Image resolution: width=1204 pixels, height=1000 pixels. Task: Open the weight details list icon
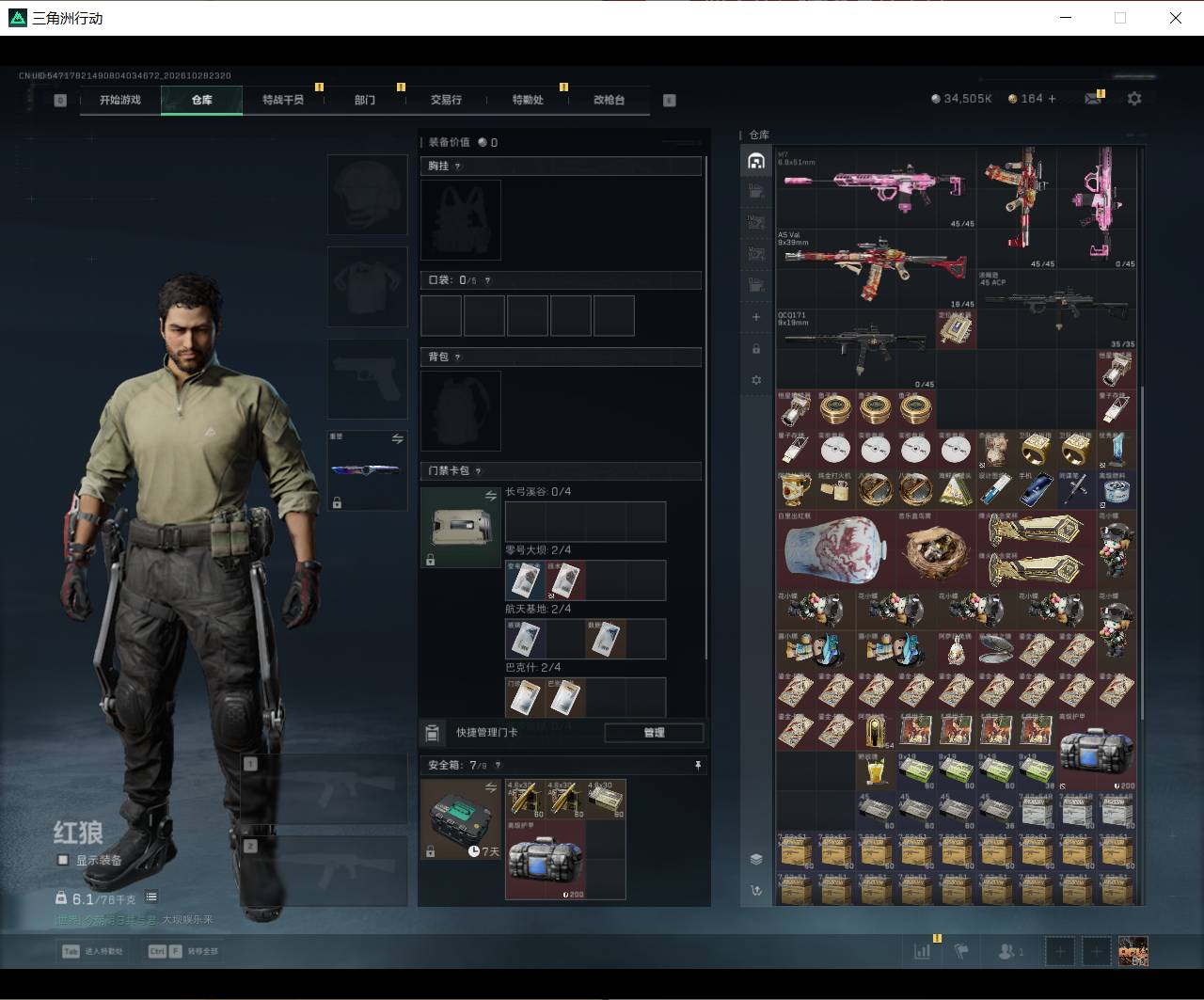tap(151, 897)
